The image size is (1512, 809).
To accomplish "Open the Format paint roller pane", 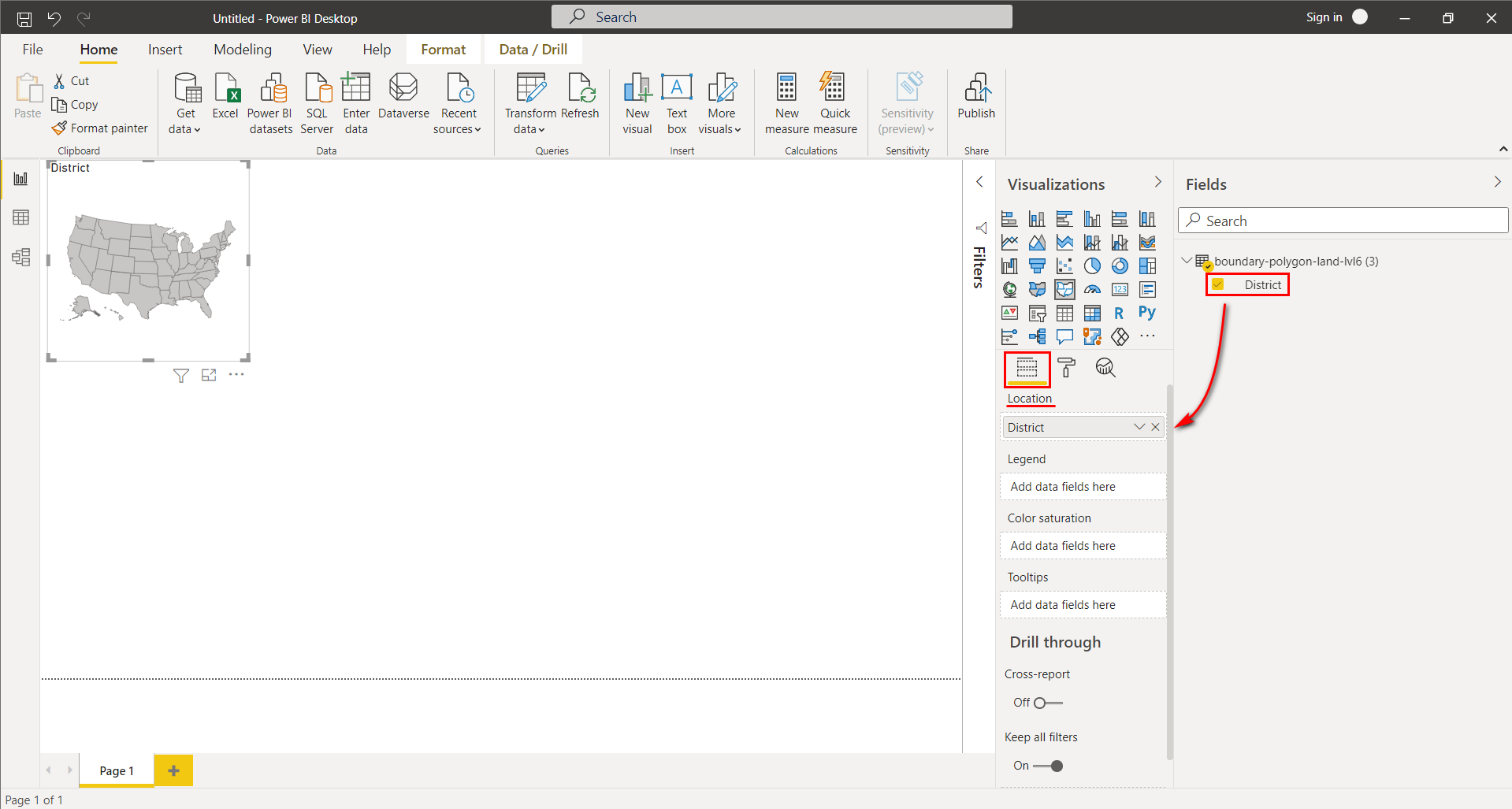I will pyautogui.click(x=1066, y=368).
